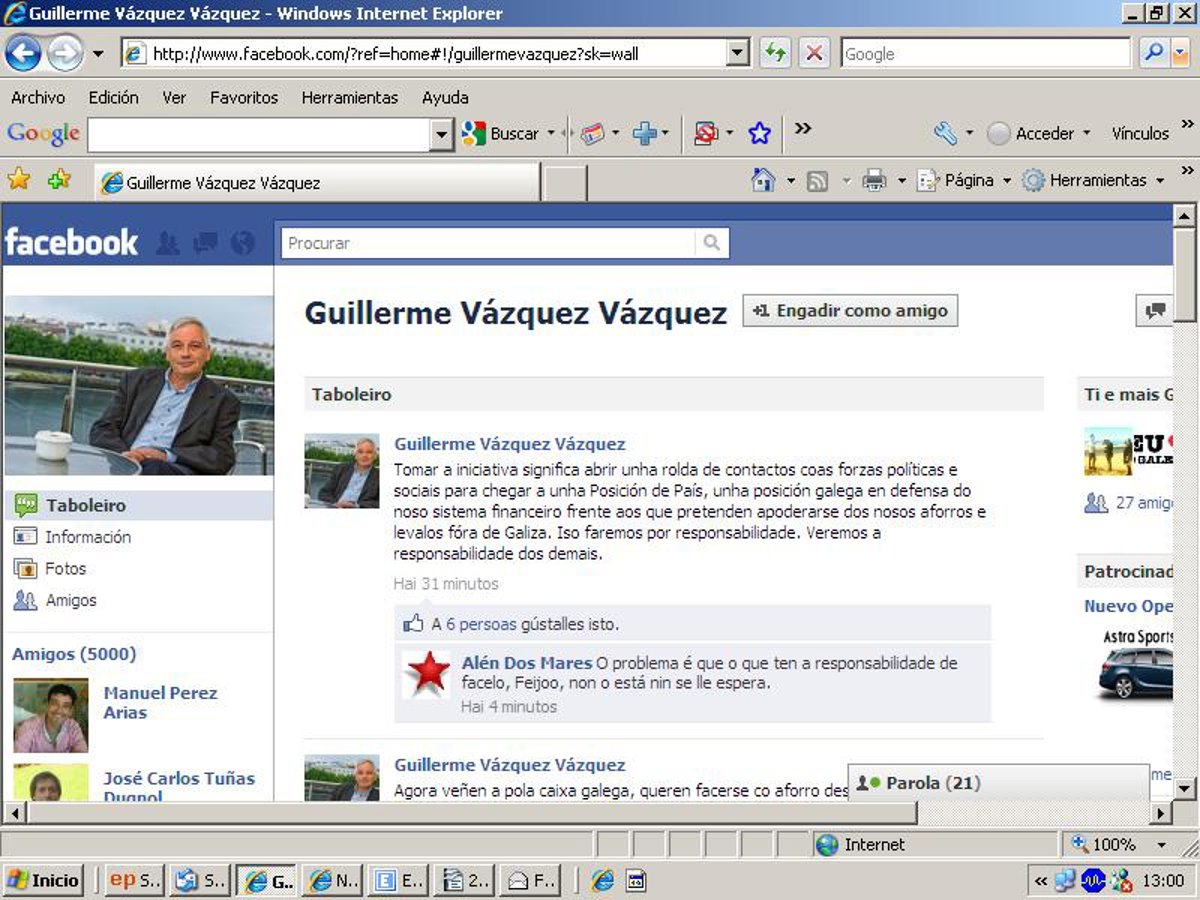This screenshot has width=1200, height=900.
Task: Click the Print icon in command bar
Action: click(874, 180)
